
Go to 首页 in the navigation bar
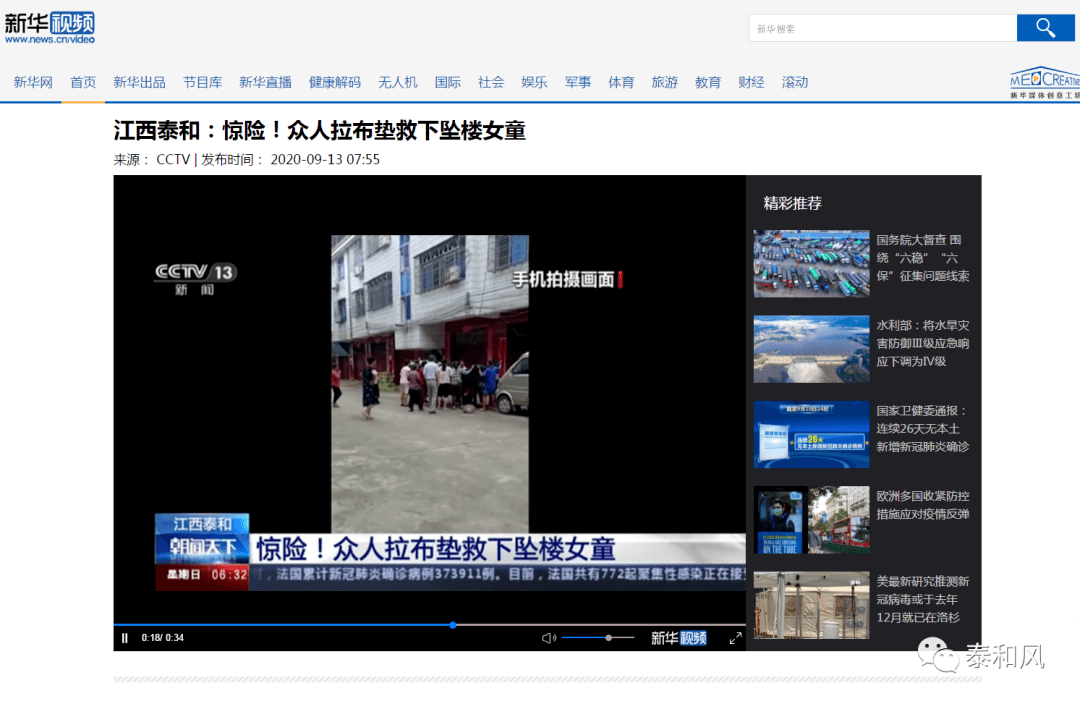click(x=83, y=83)
